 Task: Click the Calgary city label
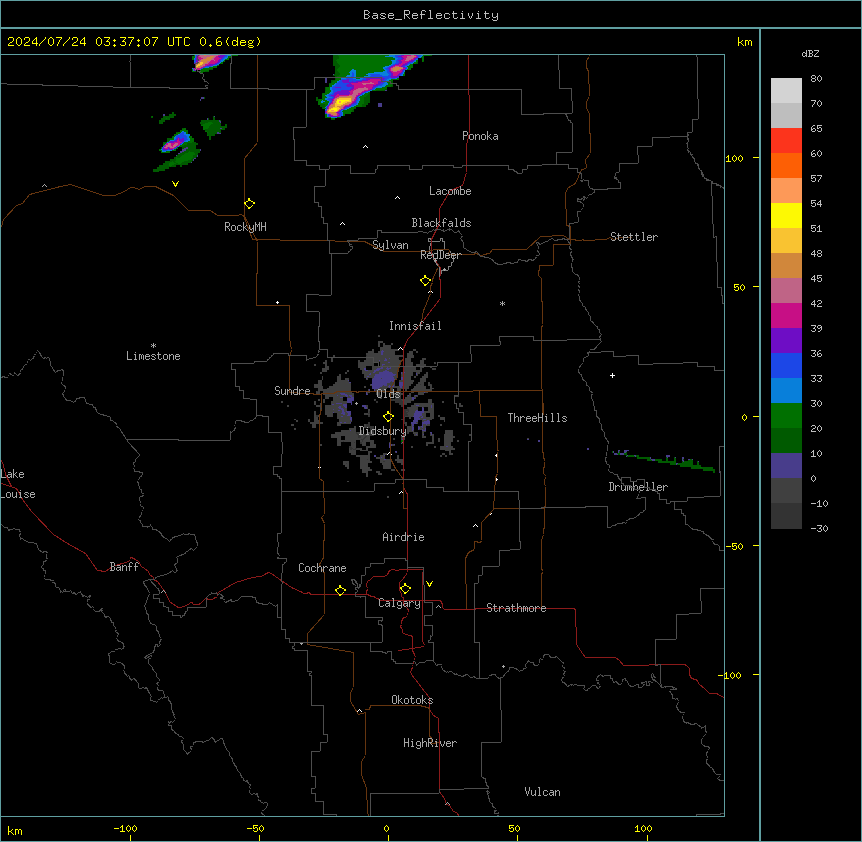[x=399, y=603]
